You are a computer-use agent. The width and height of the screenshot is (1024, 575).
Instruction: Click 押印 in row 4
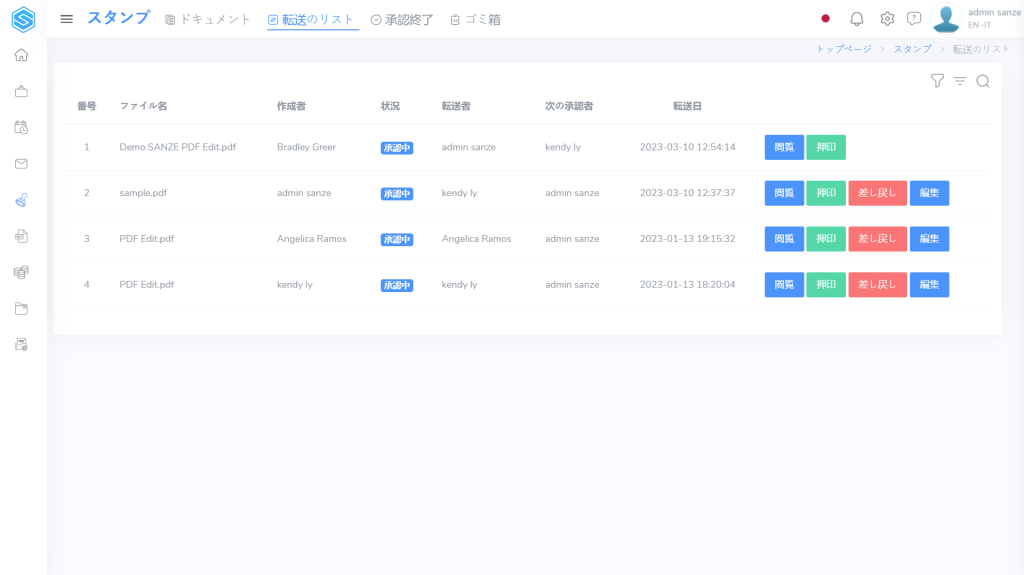pos(826,285)
